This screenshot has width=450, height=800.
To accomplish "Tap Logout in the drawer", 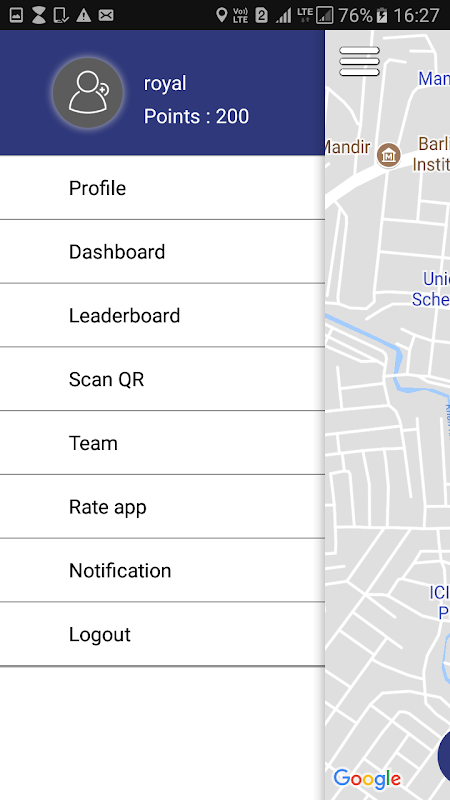I will pyautogui.click(x=162, y=634).
